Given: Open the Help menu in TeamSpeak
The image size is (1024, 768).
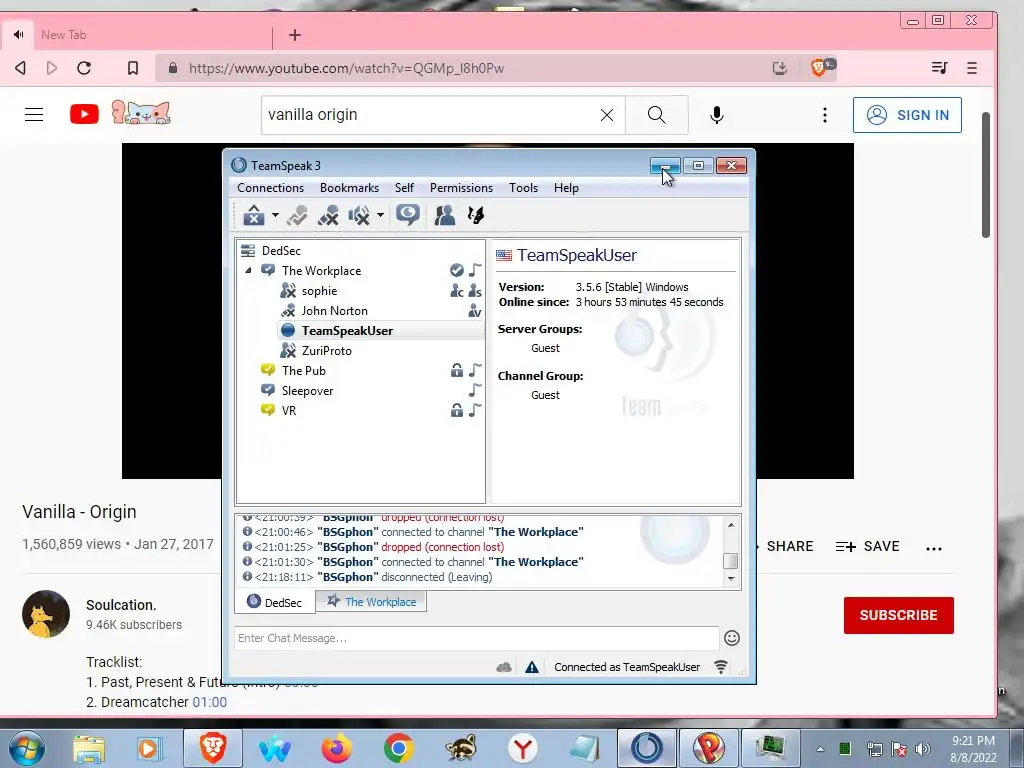Looking at the screenshot, I should point(566,187).
